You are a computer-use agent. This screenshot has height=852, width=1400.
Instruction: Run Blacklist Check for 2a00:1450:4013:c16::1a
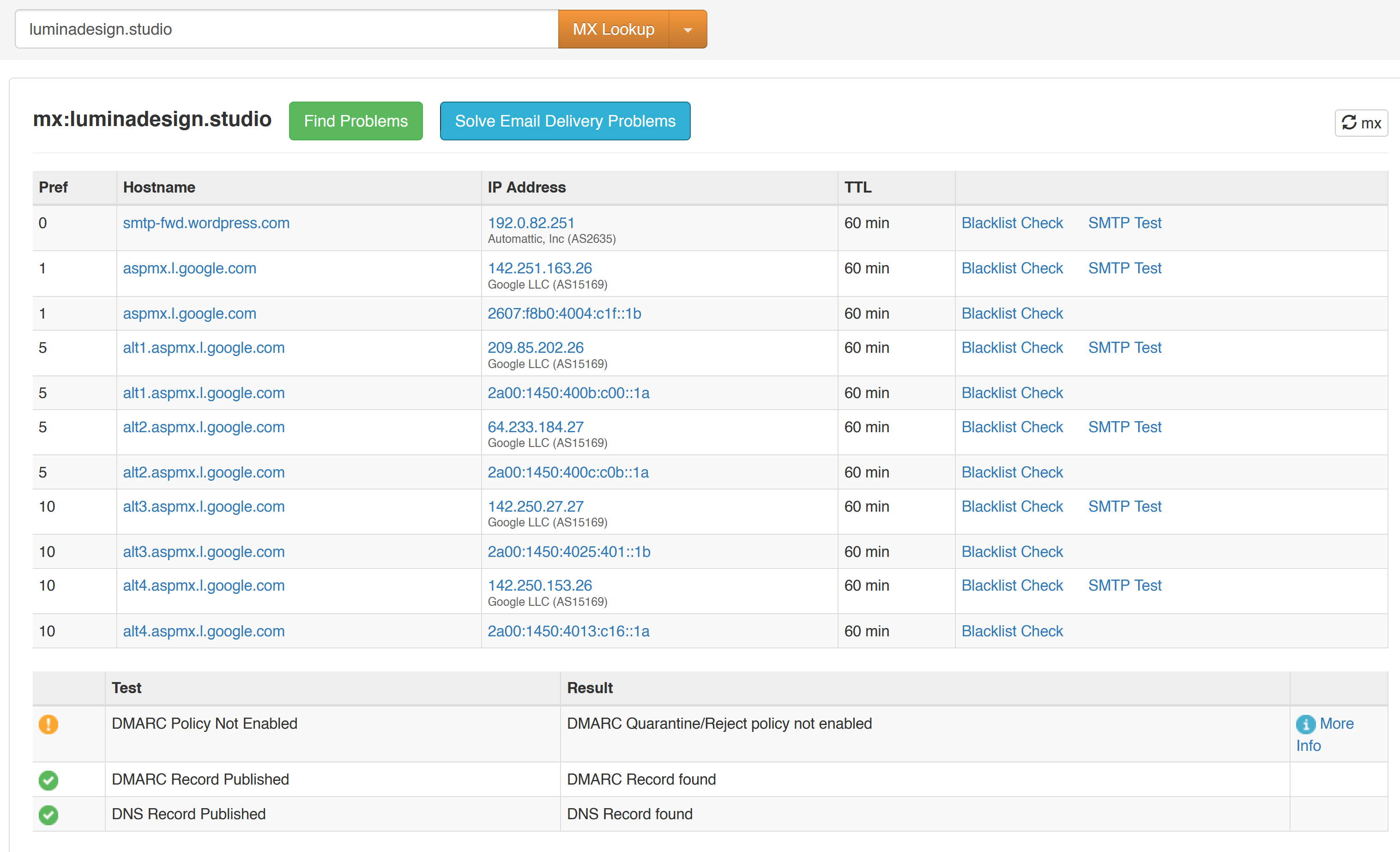click(1012, 631)
